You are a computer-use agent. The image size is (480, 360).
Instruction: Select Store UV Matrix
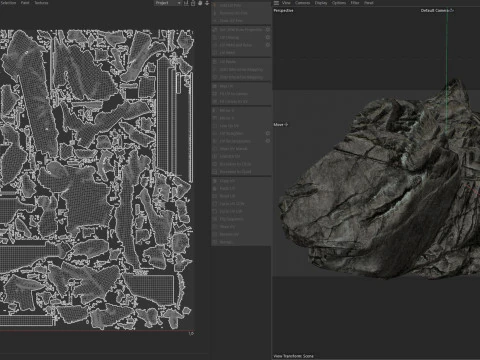[241, 149]
